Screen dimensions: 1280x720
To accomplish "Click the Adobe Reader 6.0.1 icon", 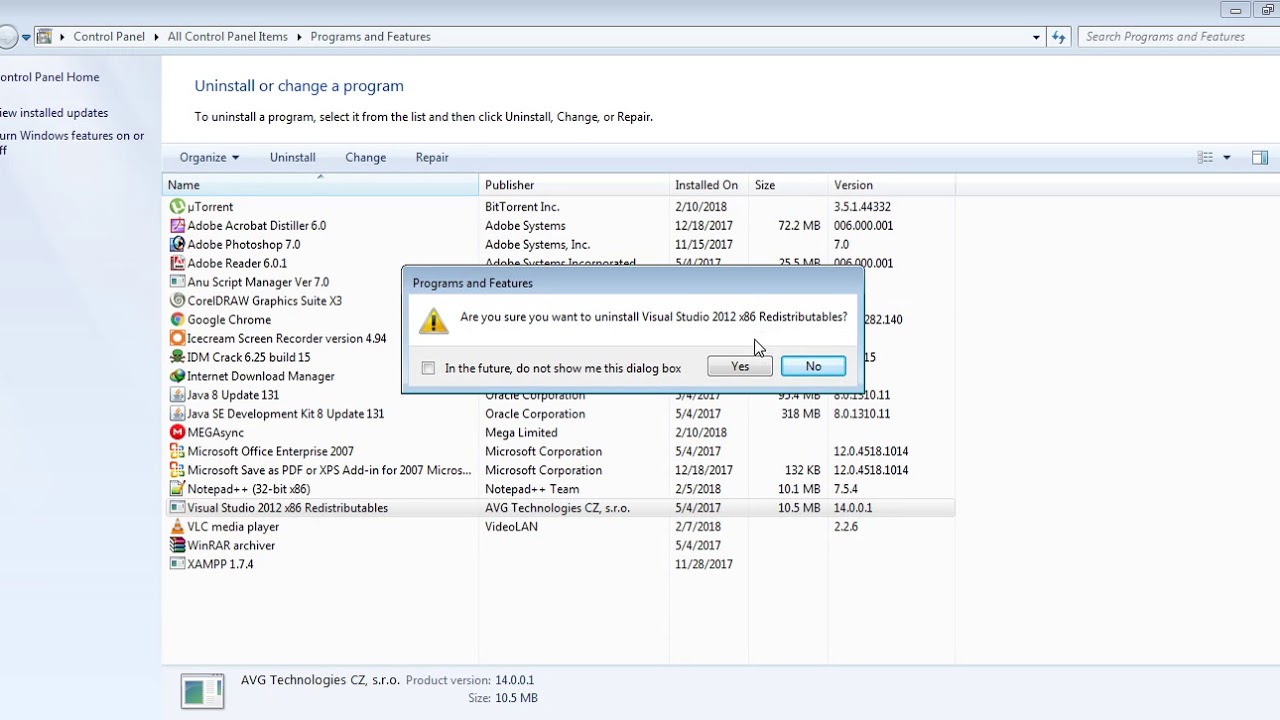I will coord(177,263).
